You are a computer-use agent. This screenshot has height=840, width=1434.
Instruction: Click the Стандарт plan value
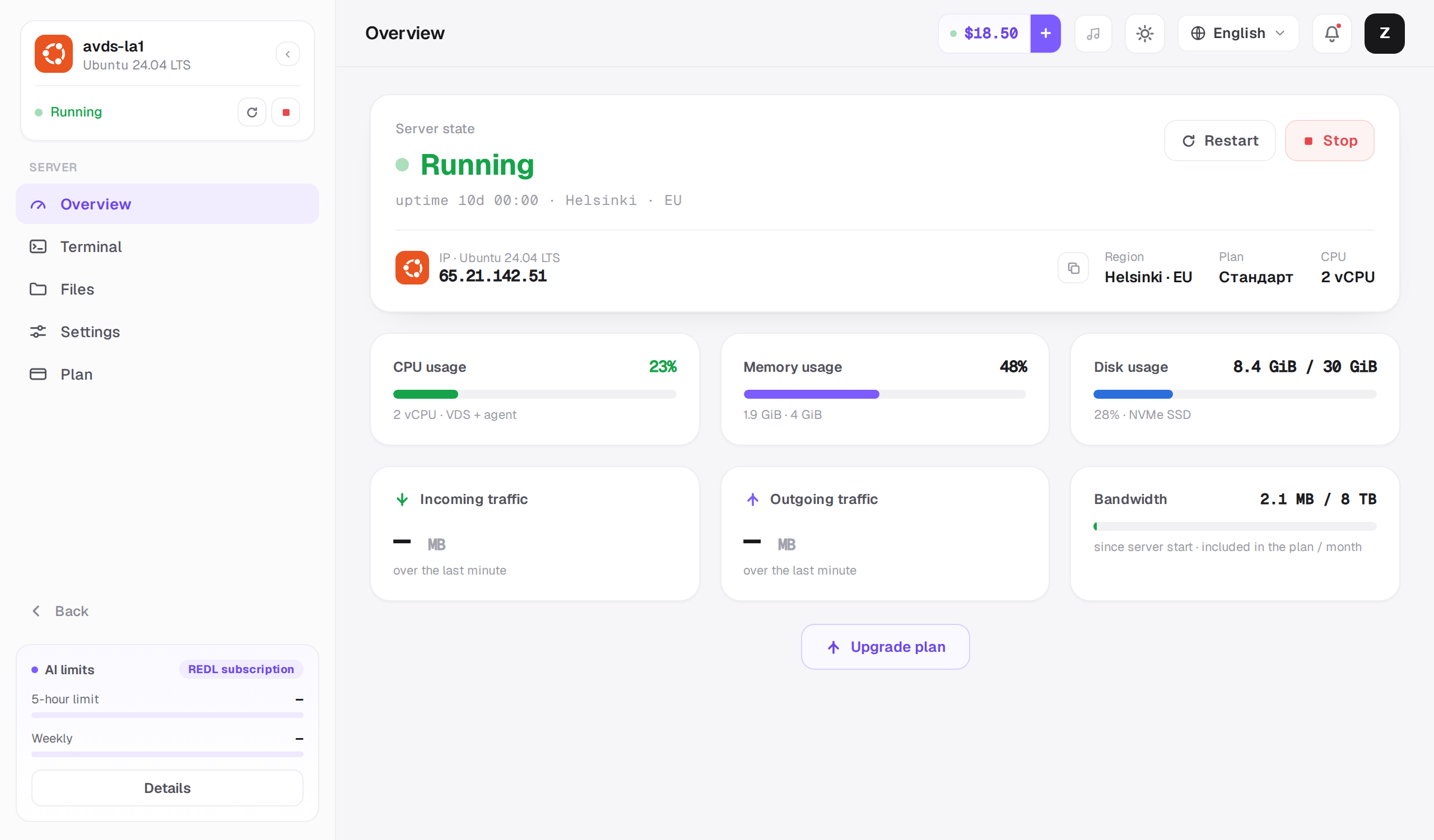(1256, 278)
